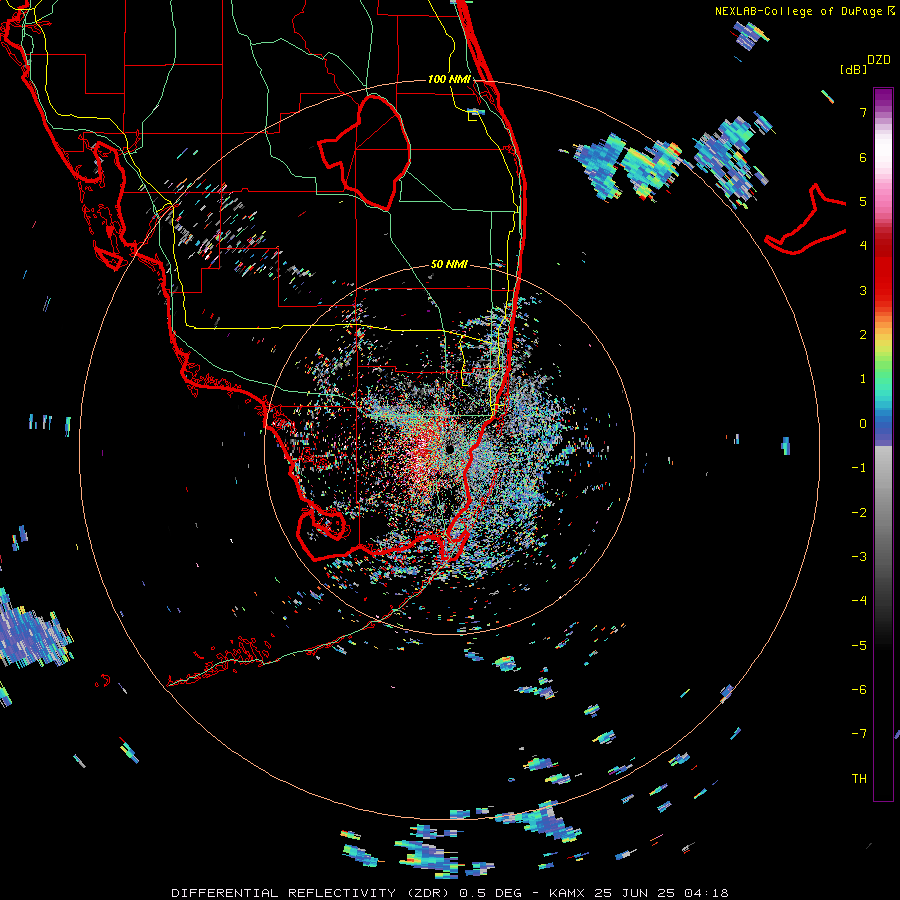The height and width of the screenshot is (900, 900).
Task: Click the KAMX station identifier in the caption
Action: pyautogui.click(x=567, y=893)
